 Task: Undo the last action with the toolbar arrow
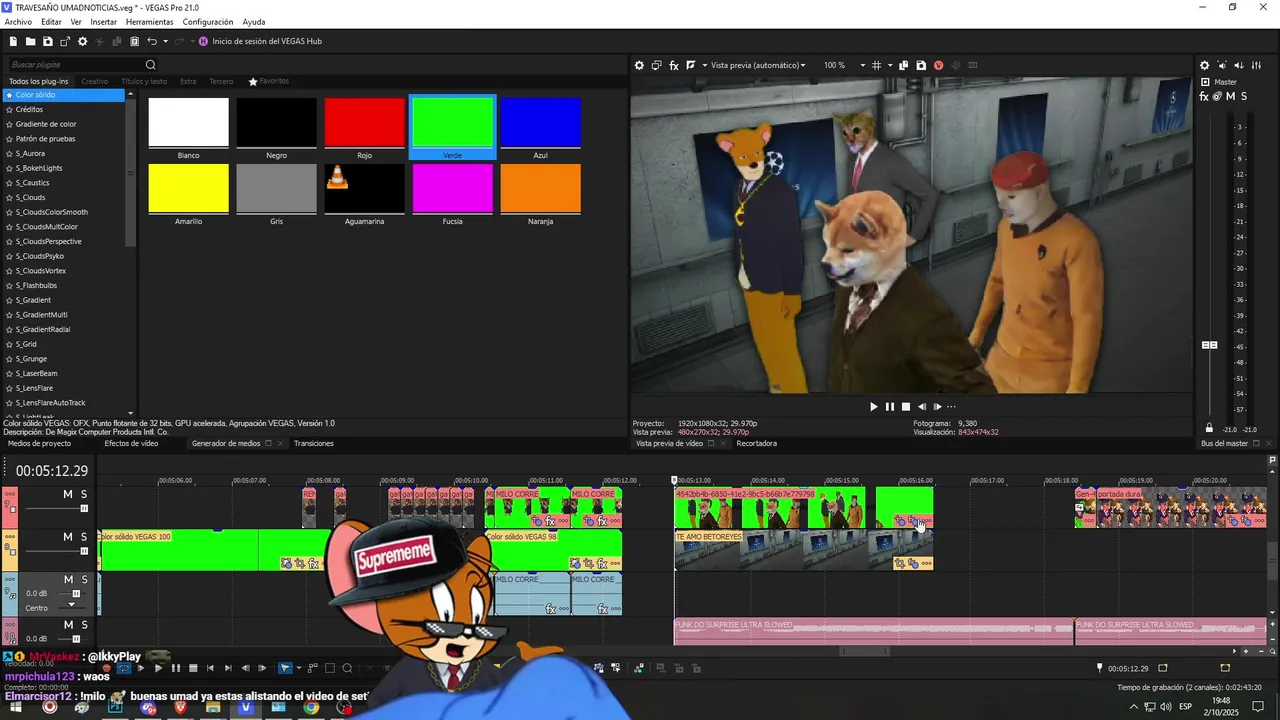pos(152,41)
